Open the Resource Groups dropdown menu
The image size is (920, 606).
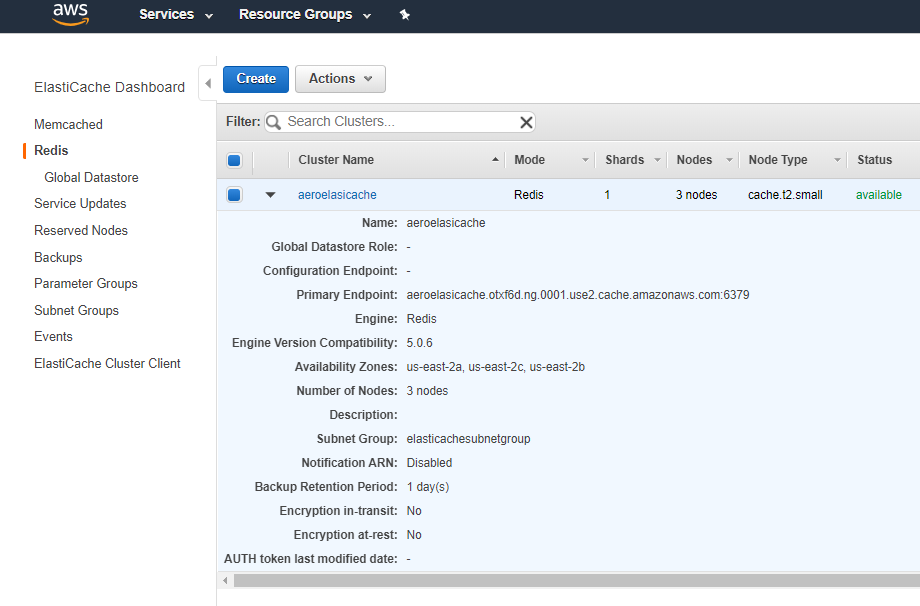tap(305, 15)
